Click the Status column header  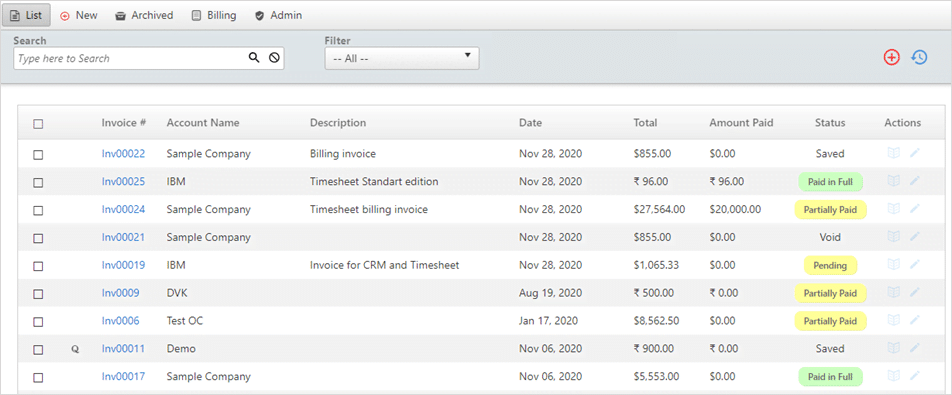click(x=830, y=123)
